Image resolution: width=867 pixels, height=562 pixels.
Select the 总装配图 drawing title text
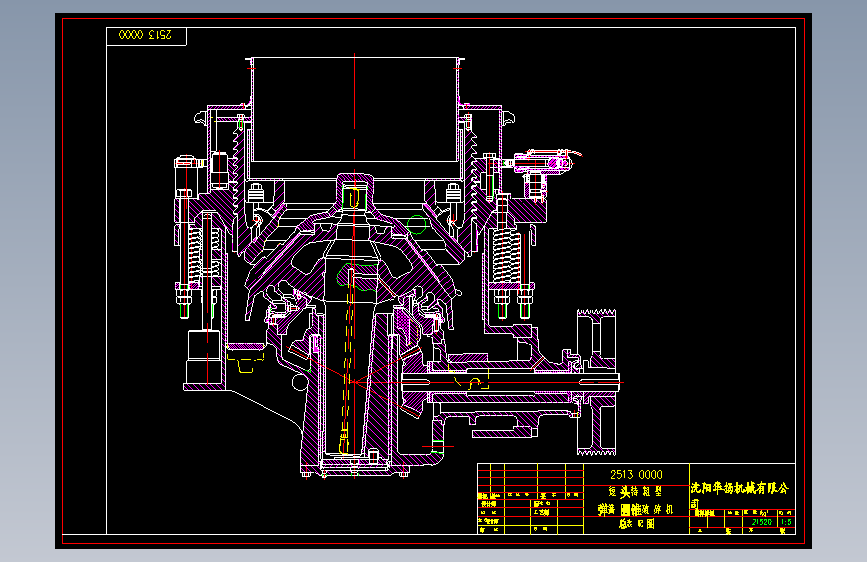[636, 524]
